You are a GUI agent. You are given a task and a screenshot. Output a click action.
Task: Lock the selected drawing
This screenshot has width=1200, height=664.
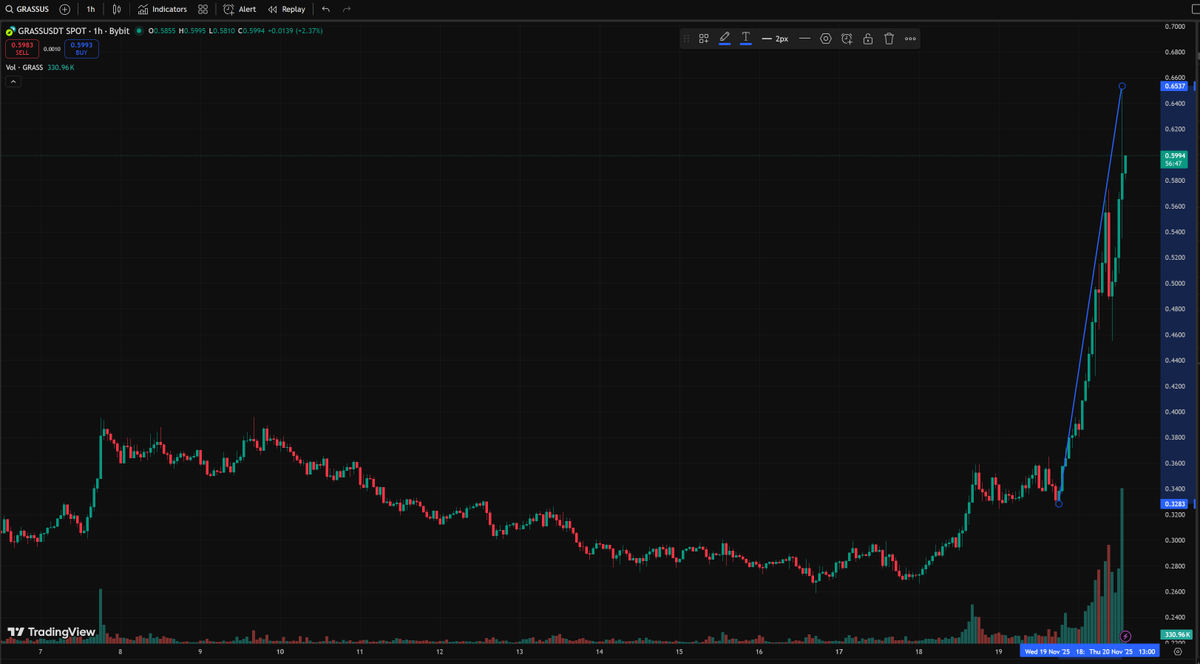click(x=868, y=39)
